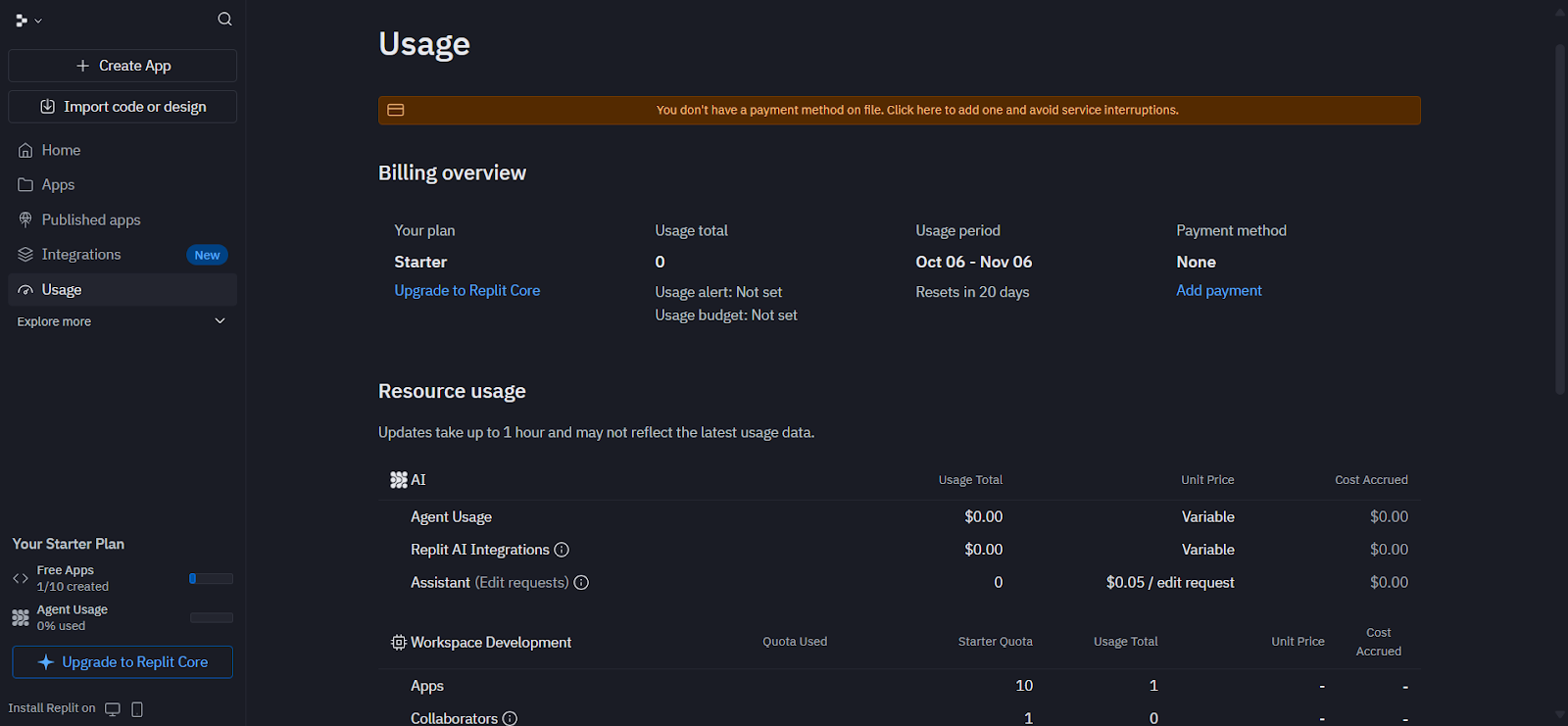Click info icon next to Assistant edit requests

click(581, 583)
